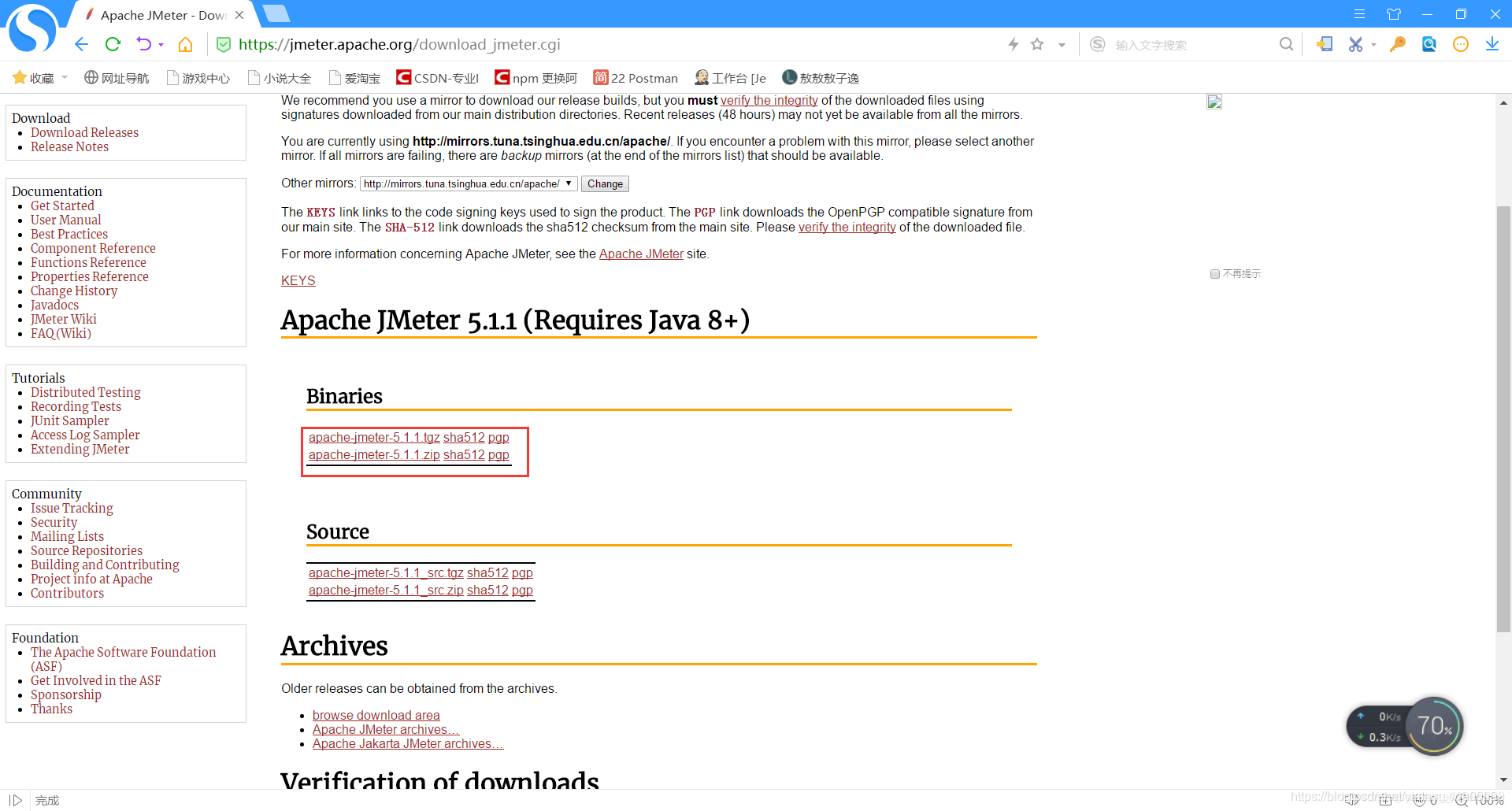Image resolution: width=1512 pixels, height=811 pixels.
Task: Open Sponsorship link in Foundation section
Action: pos(66,694)
